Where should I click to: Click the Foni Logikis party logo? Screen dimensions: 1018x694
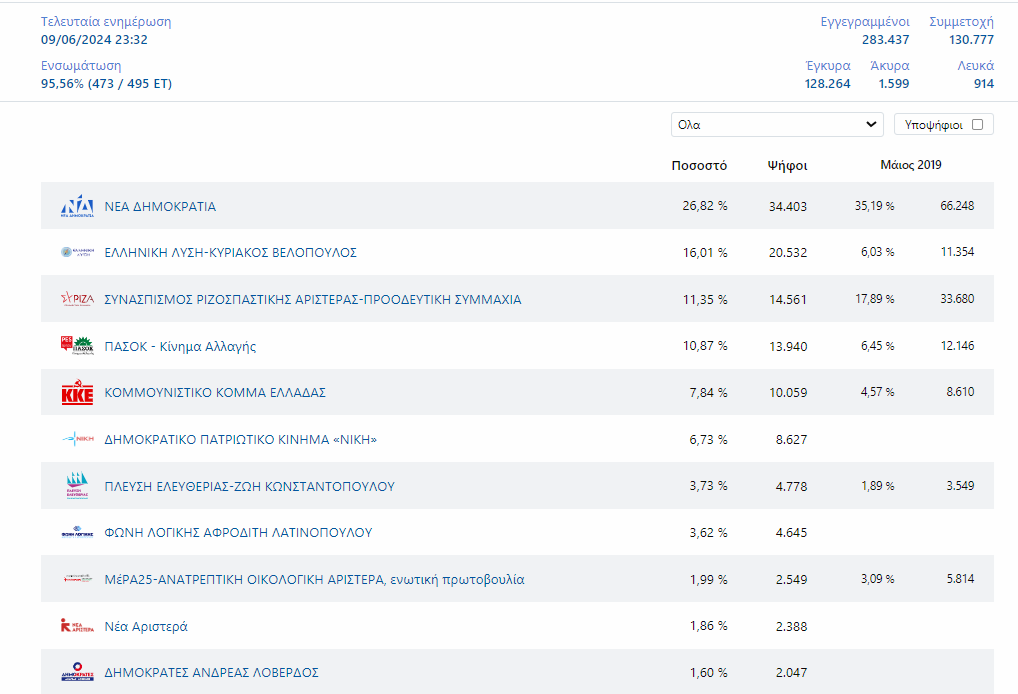pos(77,532)
